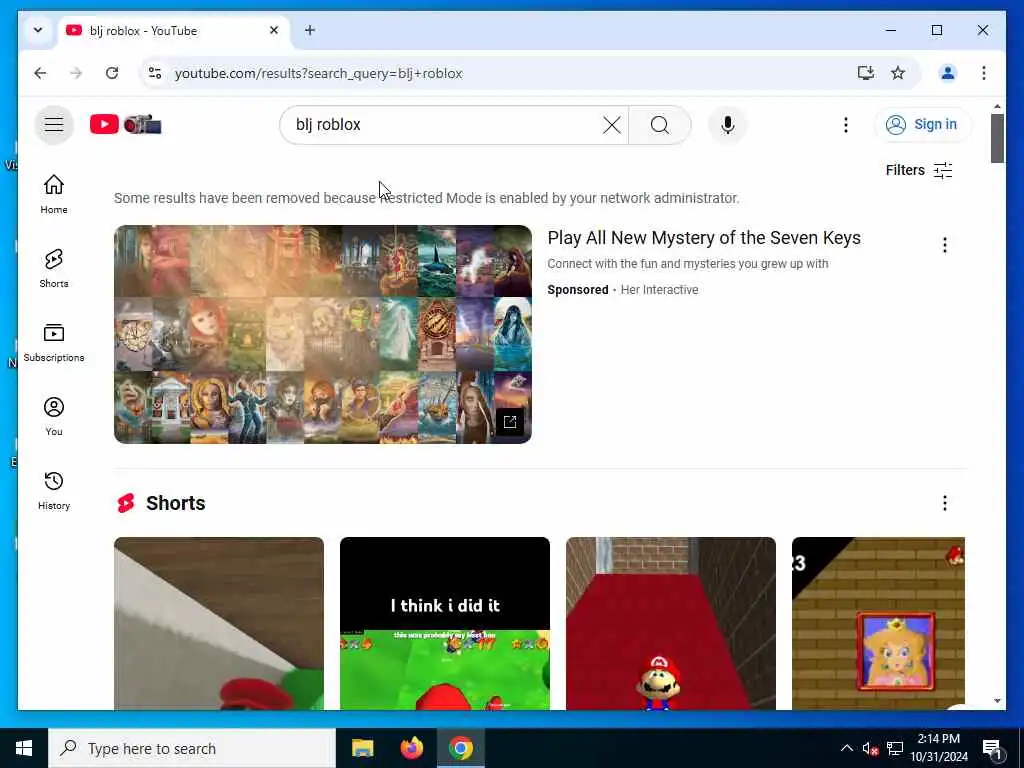The width and height of the screenshot is (1024, 768).
Task: Click the network tray icon
Action: coord(895,748)
